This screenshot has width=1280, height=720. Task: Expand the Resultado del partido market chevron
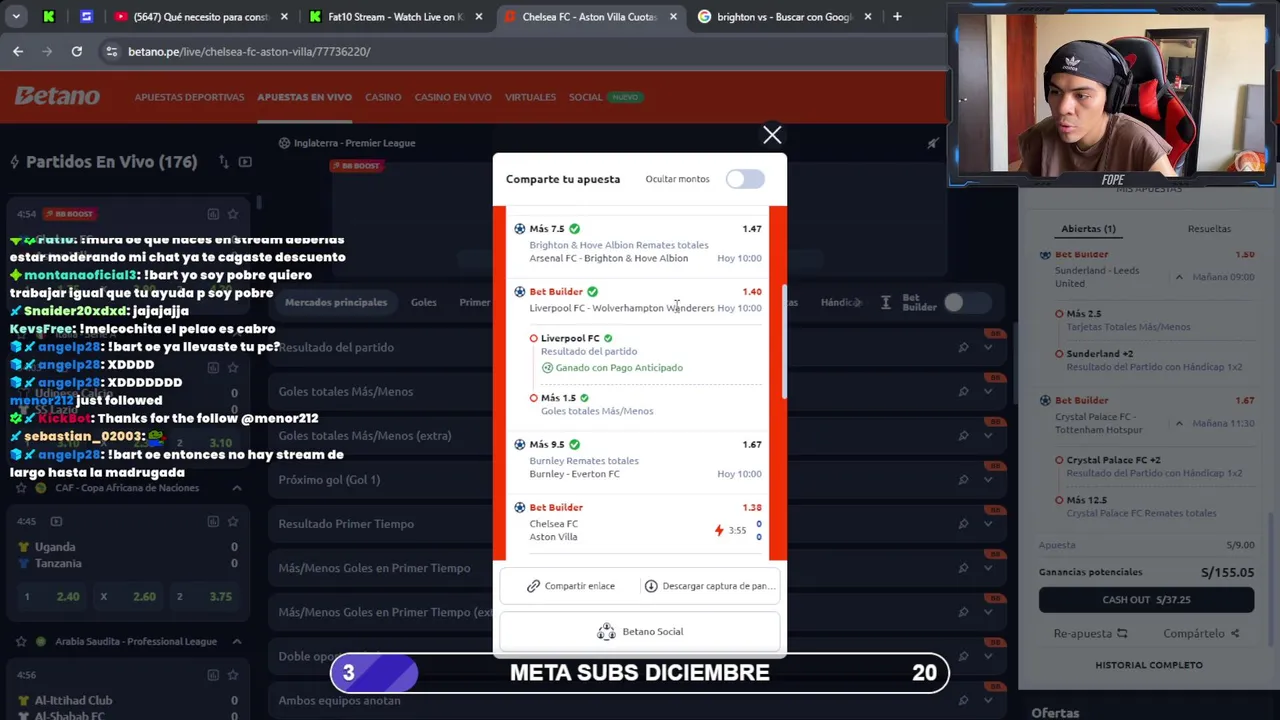point(988,348)
